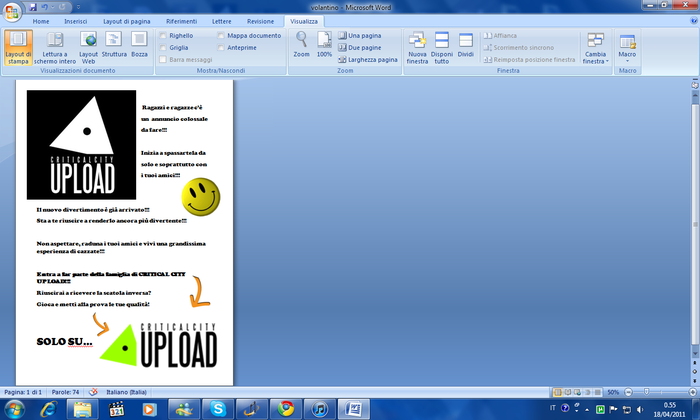
Task: Open the Undo history dropdown arrow
Action: coord(52,7)
